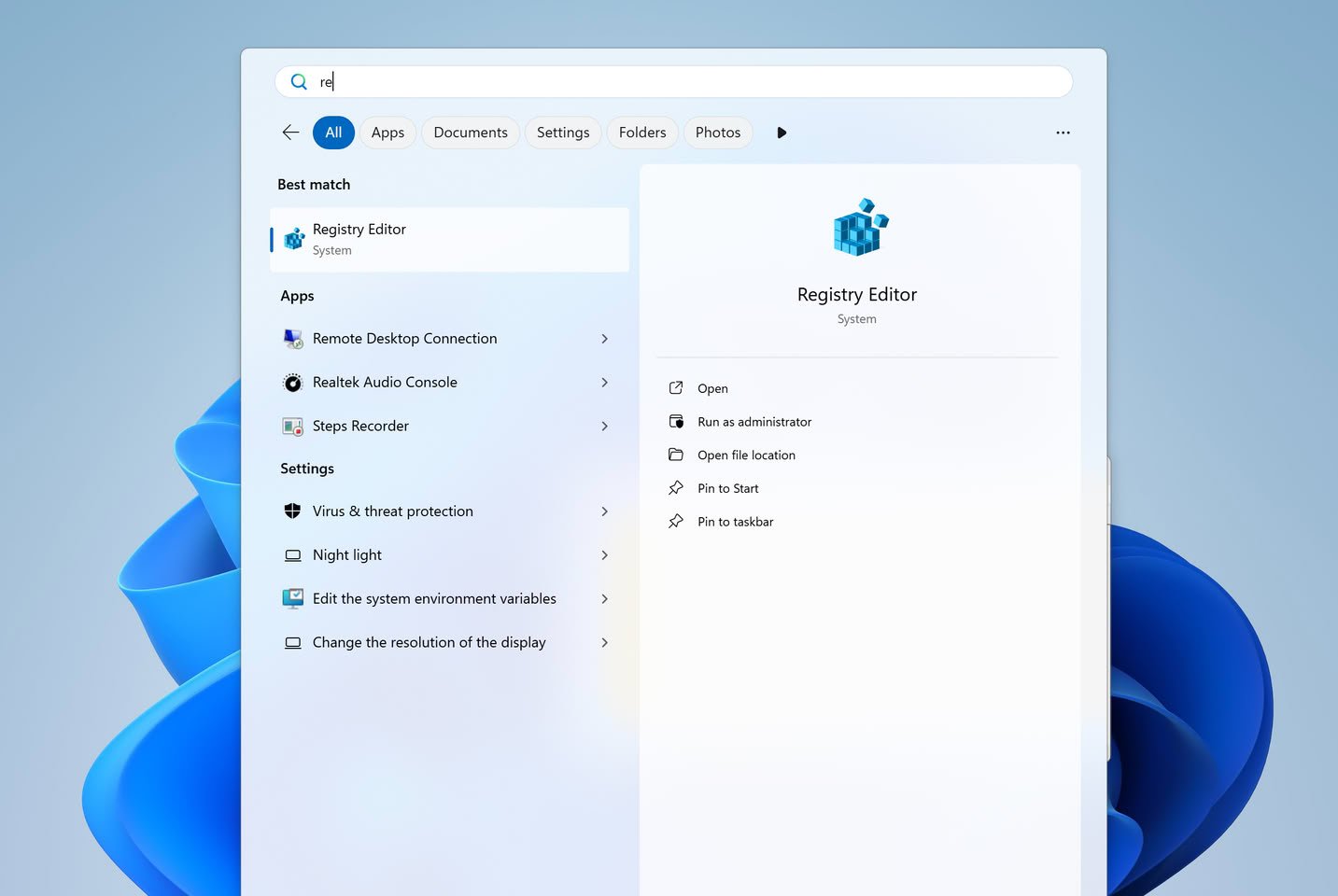Switch to the Settings filter tab
Screen dimensions: 1338x896
point(563,133)
